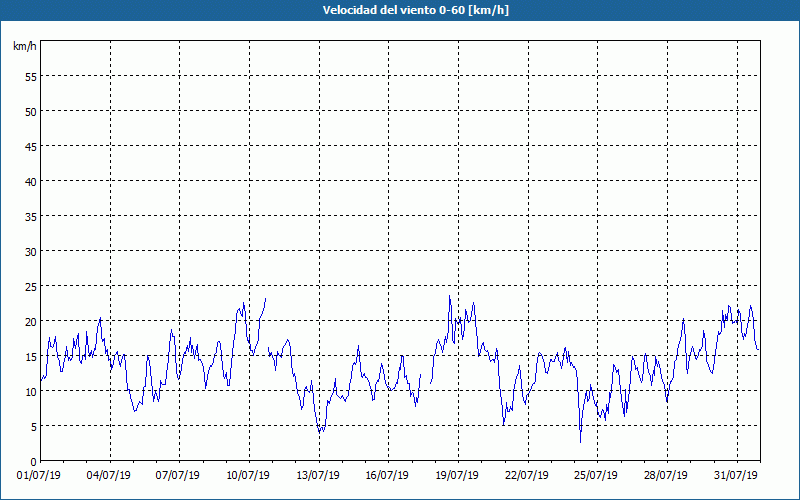This screenshot has height=500, width=800.
Task: Select the date label 10/07/19
Action: coord(248,476)
